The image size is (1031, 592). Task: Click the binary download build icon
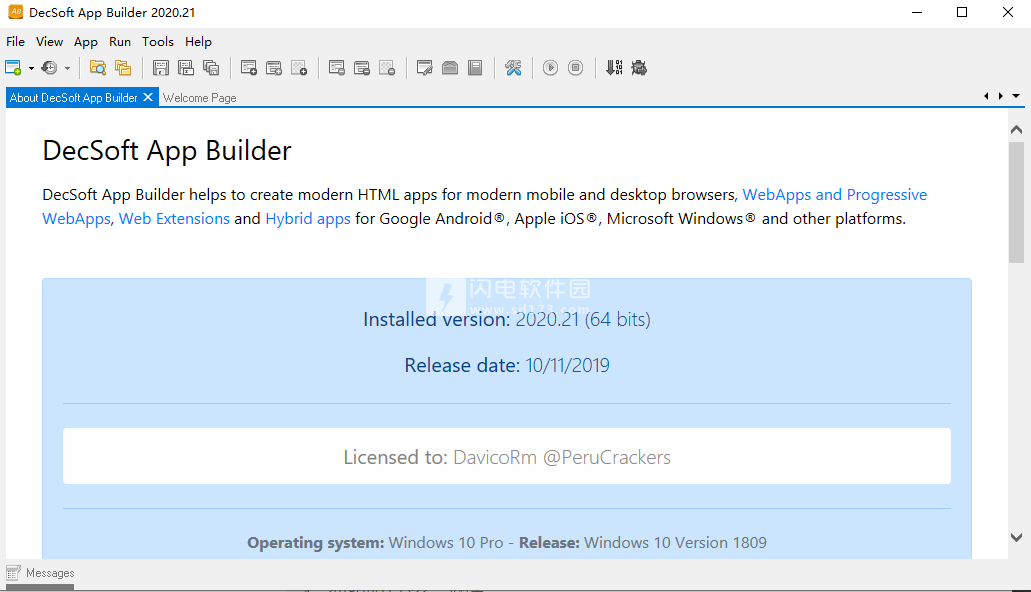614,68
